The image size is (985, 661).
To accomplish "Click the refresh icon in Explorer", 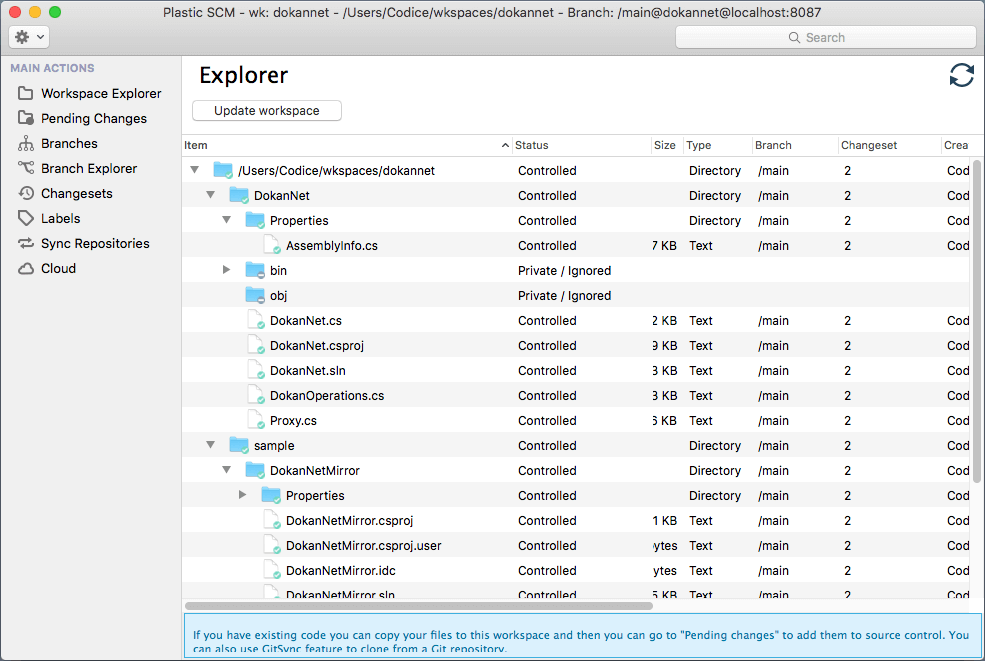I will click(961, 75).
